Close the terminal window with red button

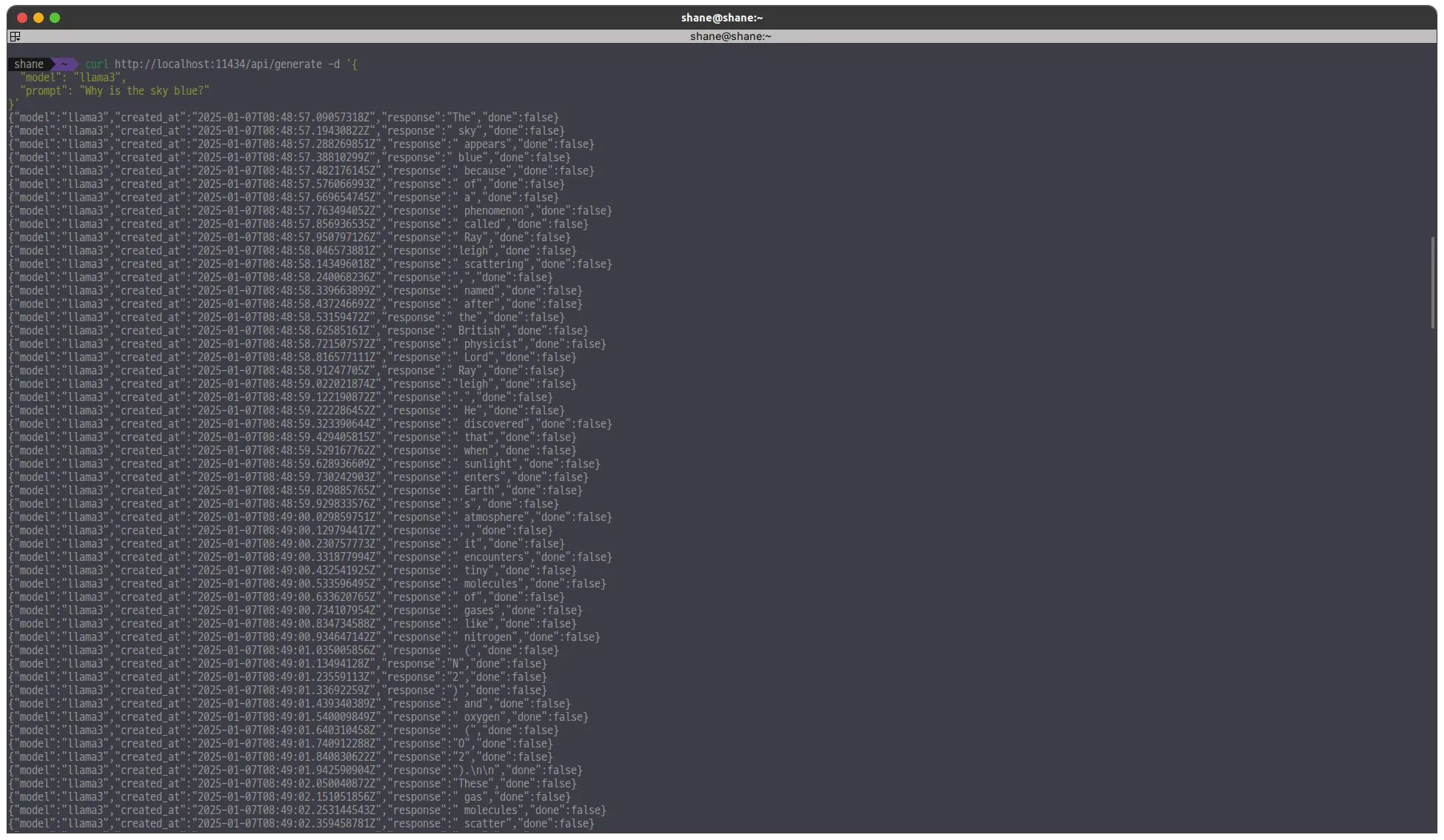coord(22,18)
